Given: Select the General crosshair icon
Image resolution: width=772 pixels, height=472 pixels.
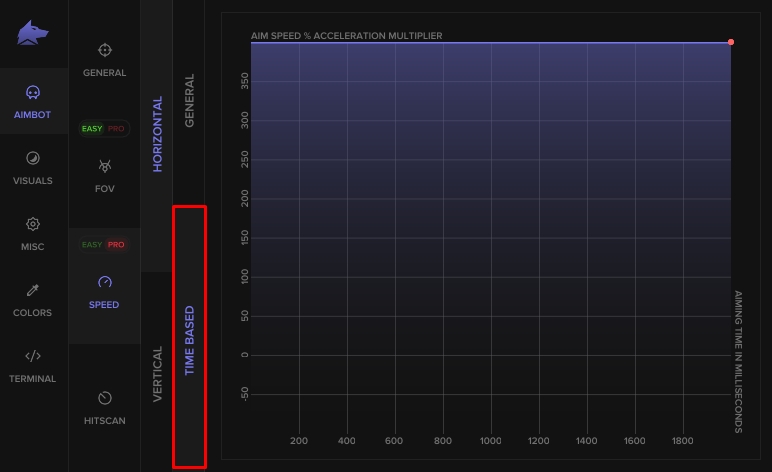Looking at the screenshot, I should 104,50.
